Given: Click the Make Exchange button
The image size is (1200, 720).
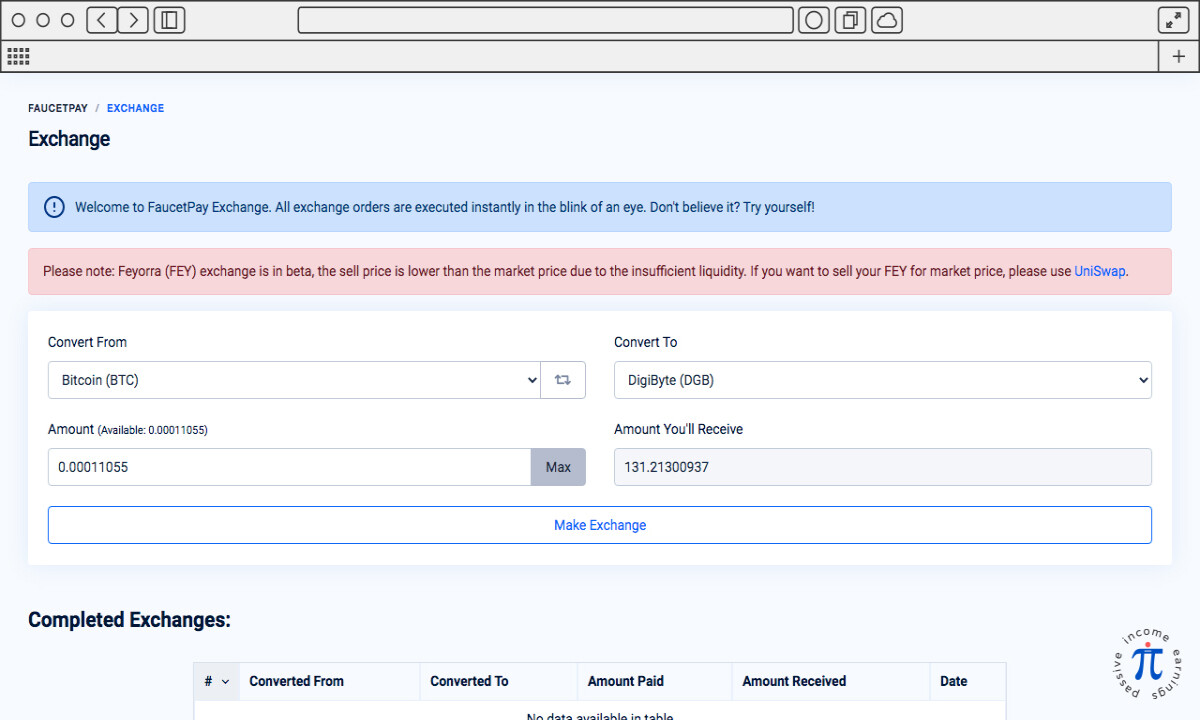Looking at the screenshot, I should (x=600, y=525).
